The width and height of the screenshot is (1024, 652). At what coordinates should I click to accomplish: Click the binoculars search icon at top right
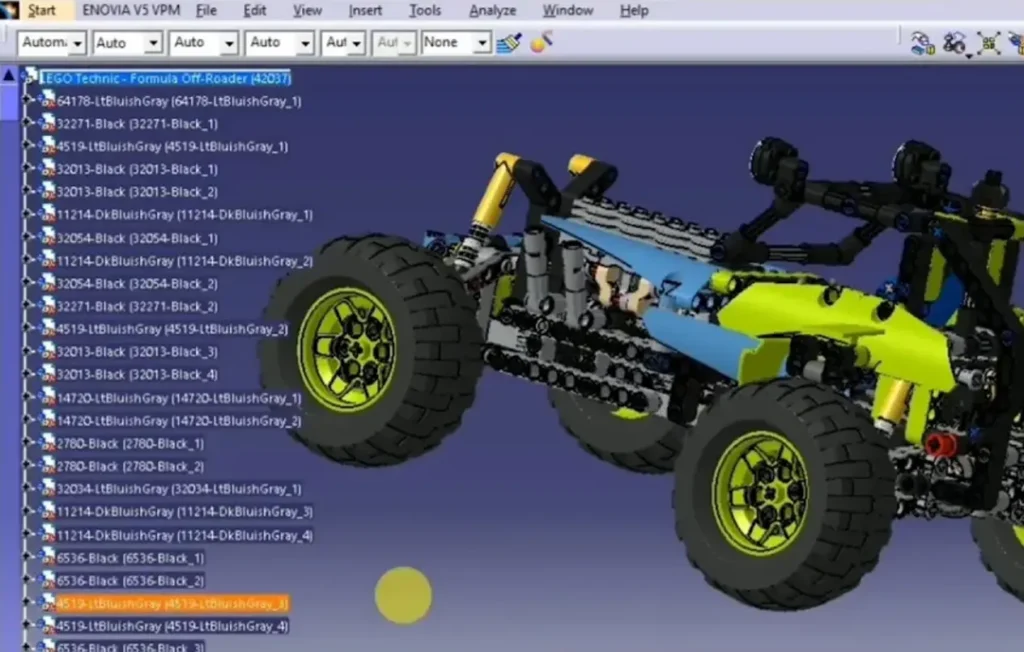point(954,43)
